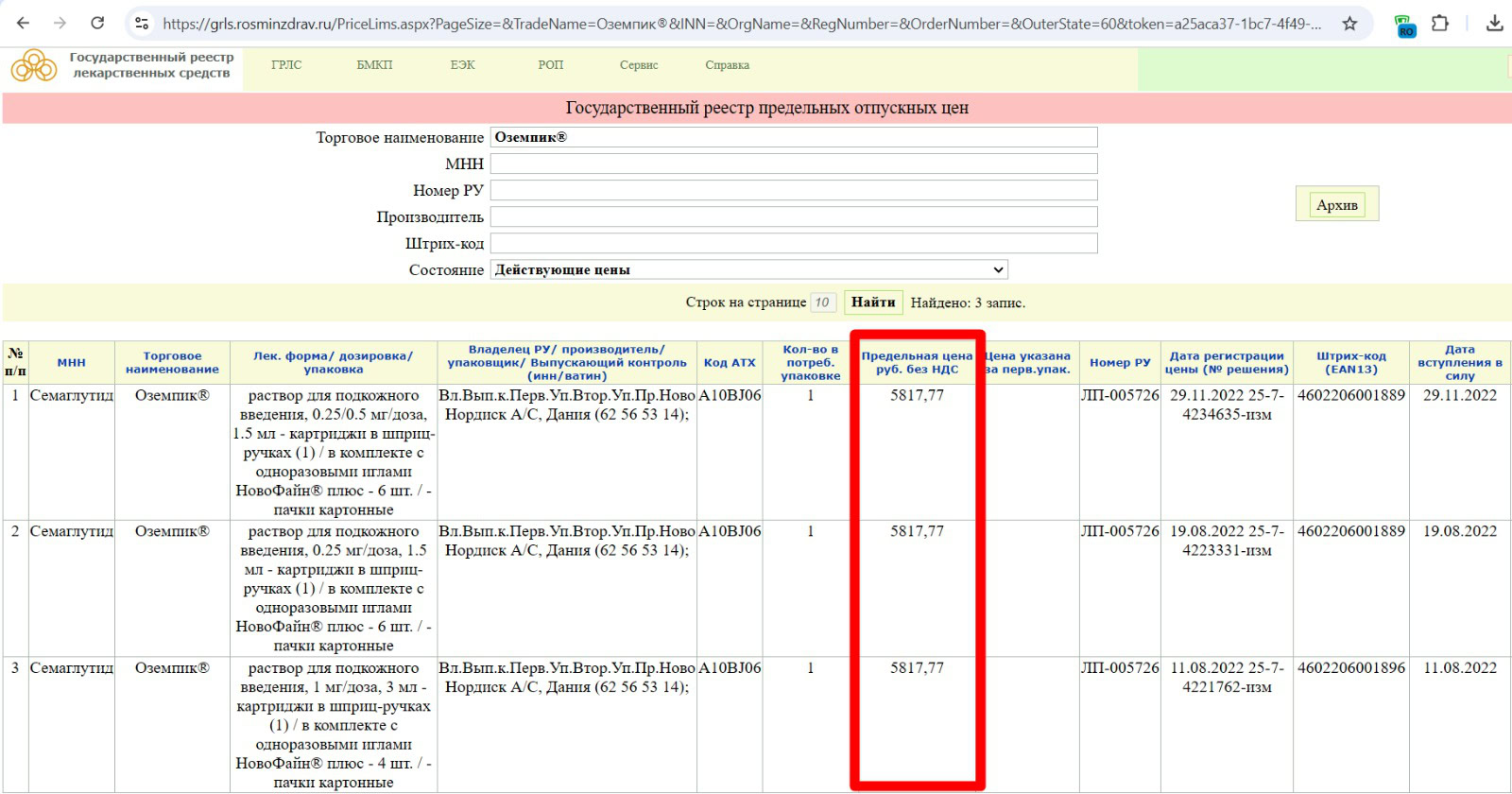
Task: Open the Справка menu
Action: [x=727, y=65]
